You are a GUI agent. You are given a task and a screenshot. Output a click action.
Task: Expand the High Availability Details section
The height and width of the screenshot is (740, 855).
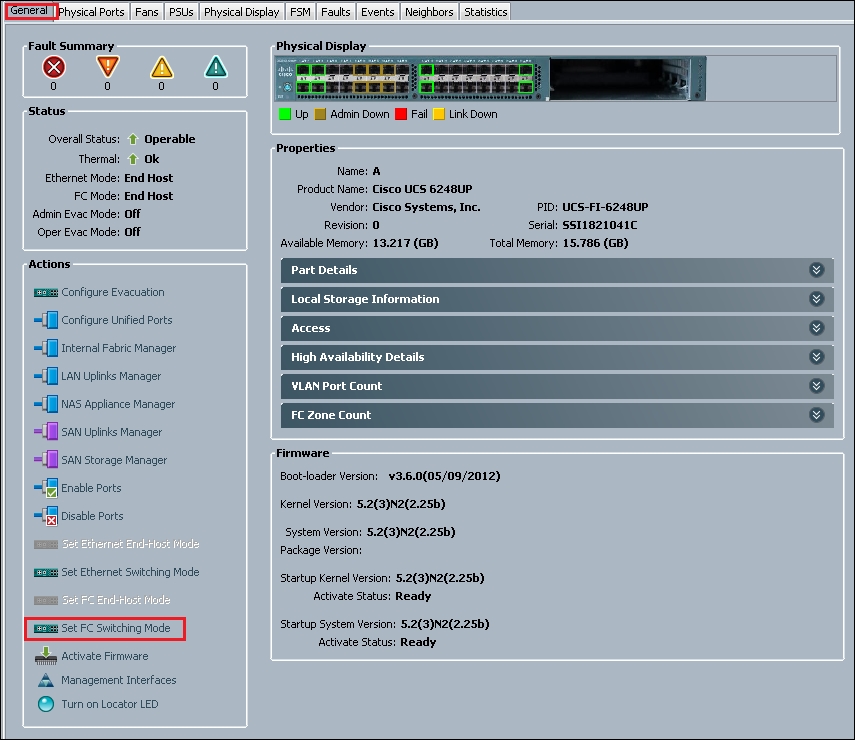click(x=816, y=357)
